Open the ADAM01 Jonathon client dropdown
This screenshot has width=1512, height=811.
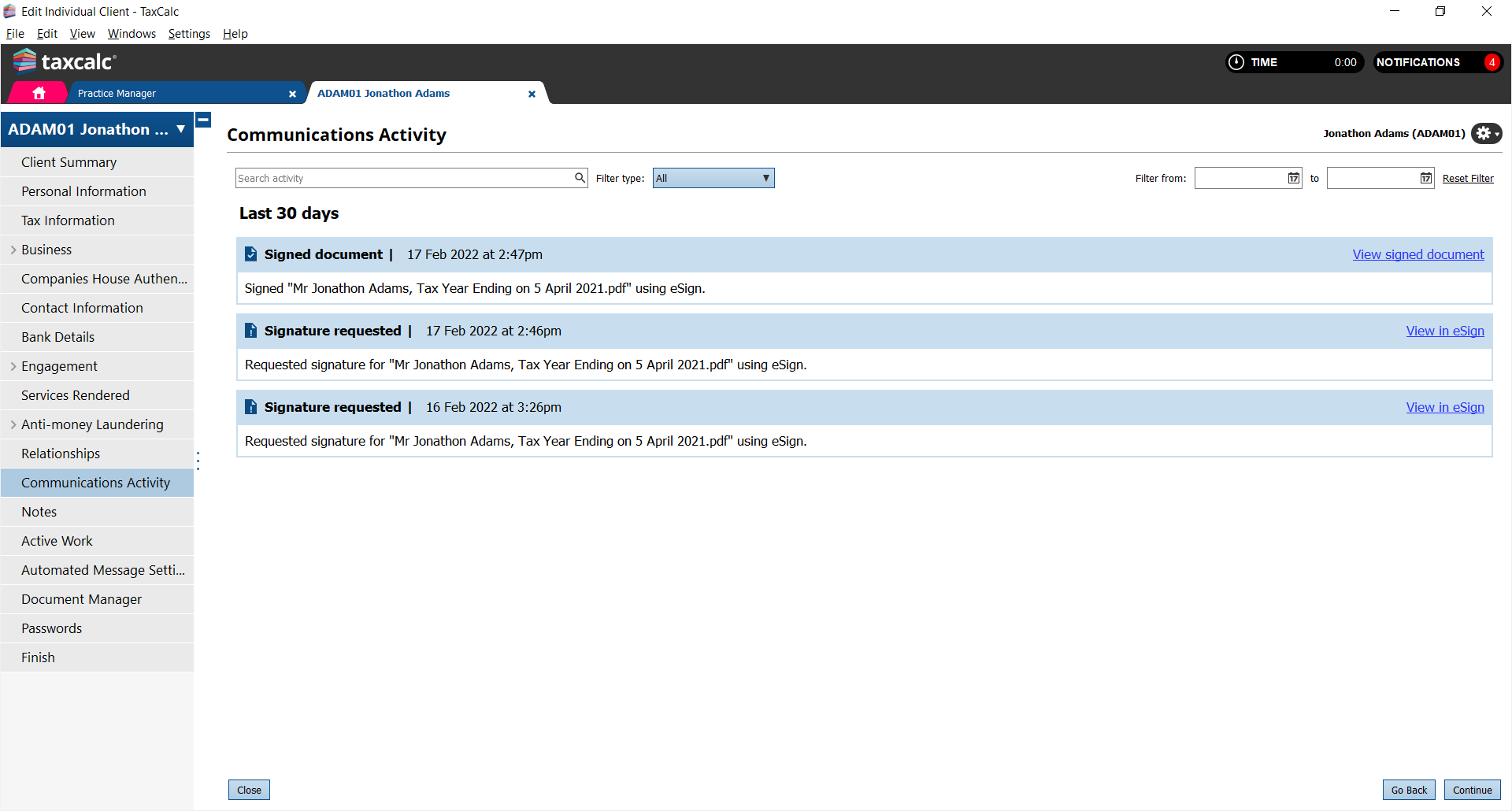[180, 129]
